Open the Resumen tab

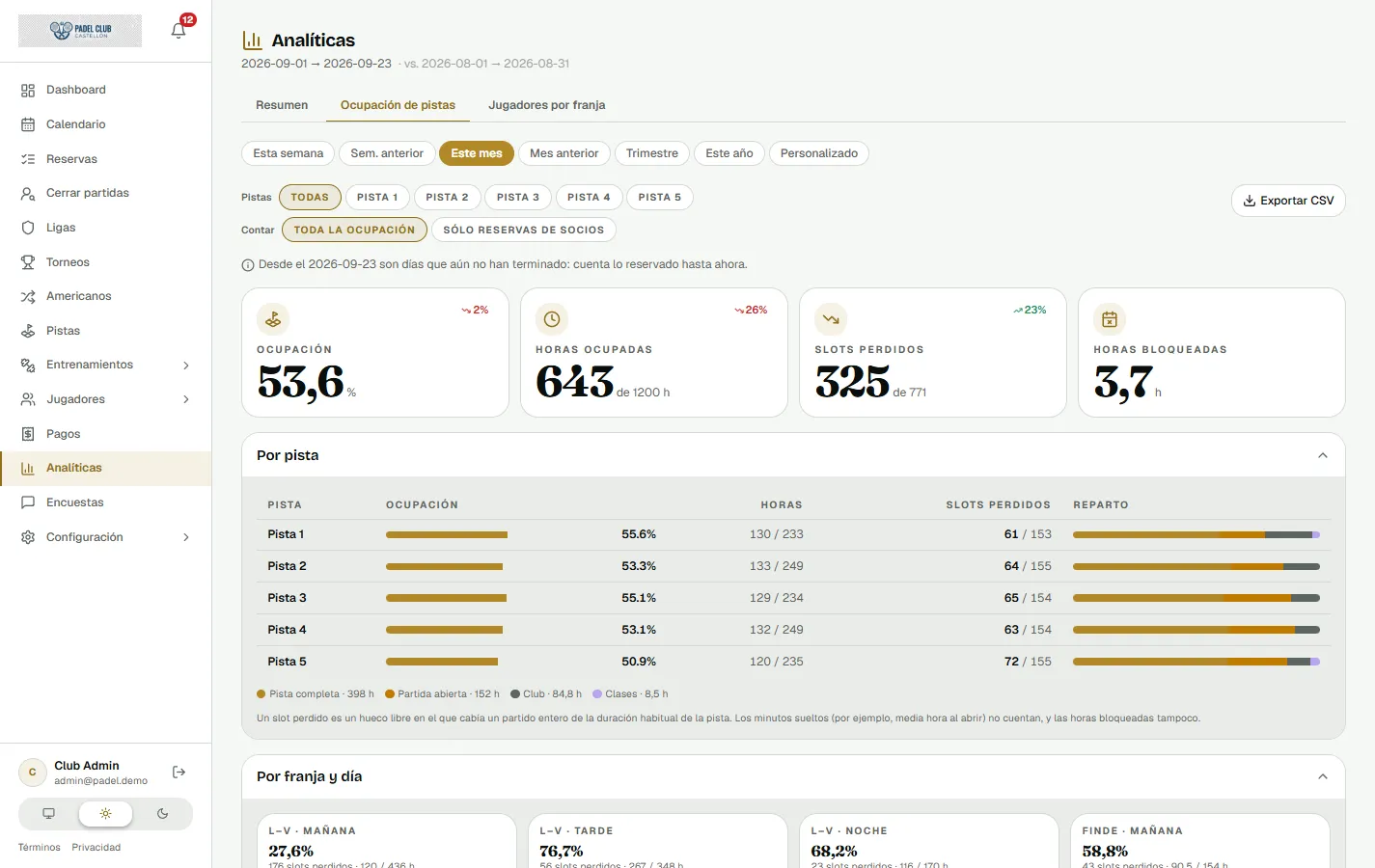[282, 105]
